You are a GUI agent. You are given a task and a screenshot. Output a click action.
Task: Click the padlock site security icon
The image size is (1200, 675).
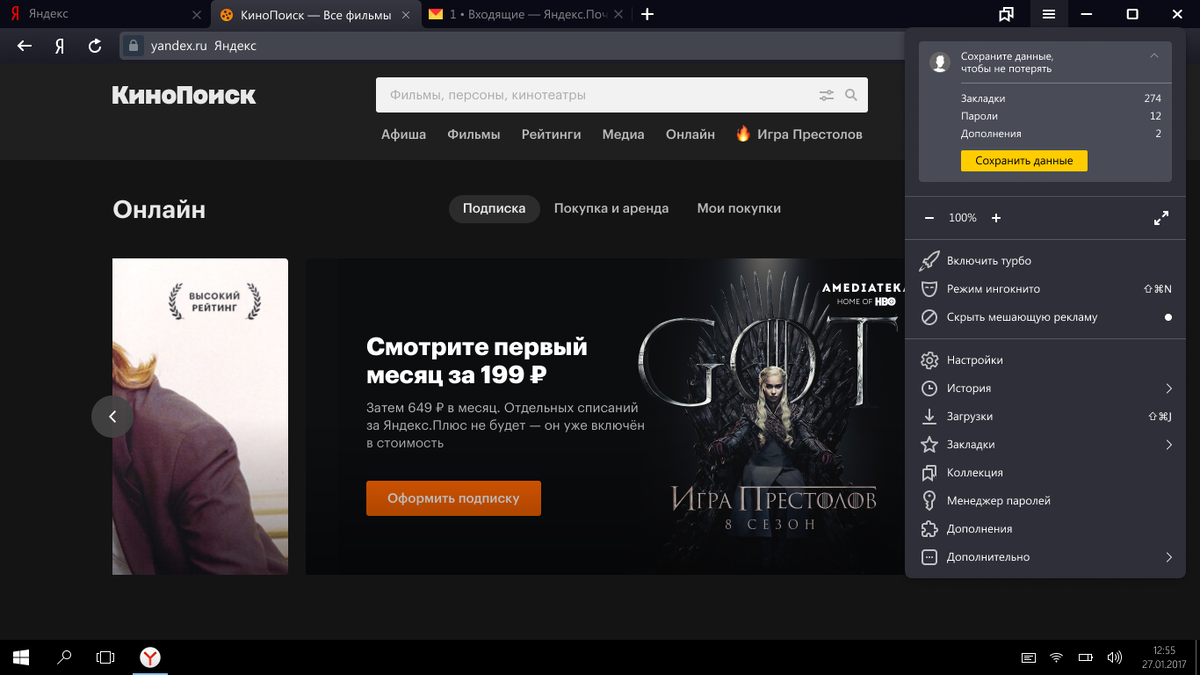click(133, 46)
